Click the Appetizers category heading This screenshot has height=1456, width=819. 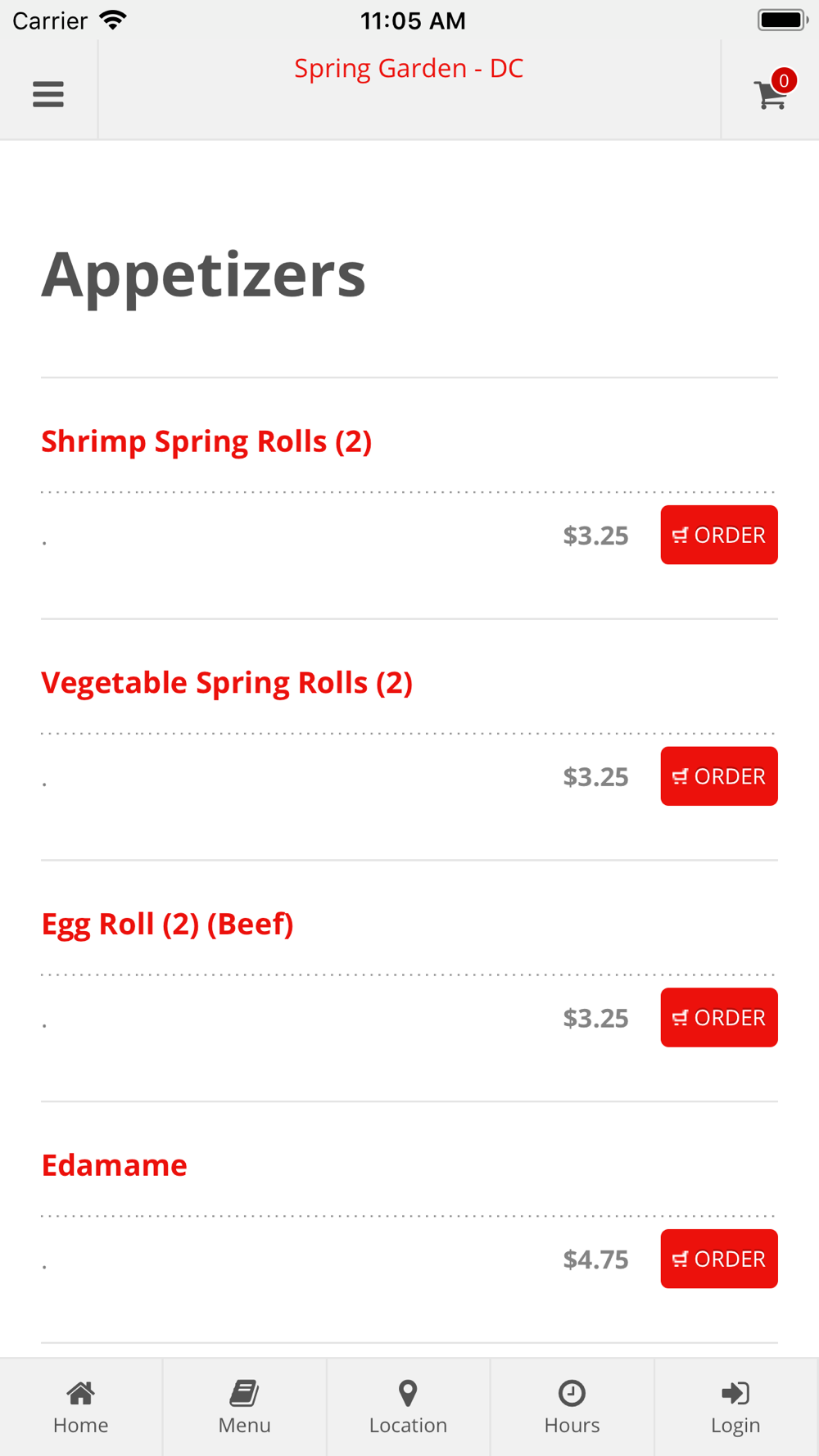[204, 275]
